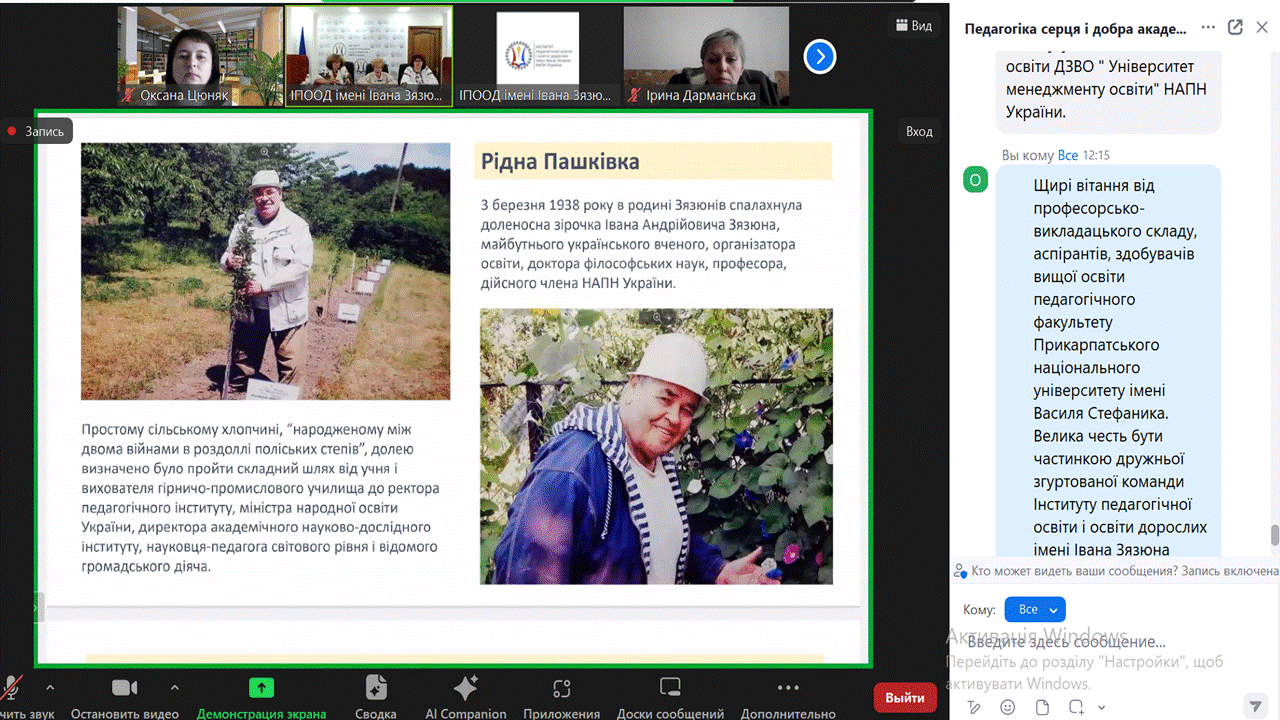This screenshot has width=1280, height=720.
Task: Expand video options arrow next to camera
Action: 175,688
